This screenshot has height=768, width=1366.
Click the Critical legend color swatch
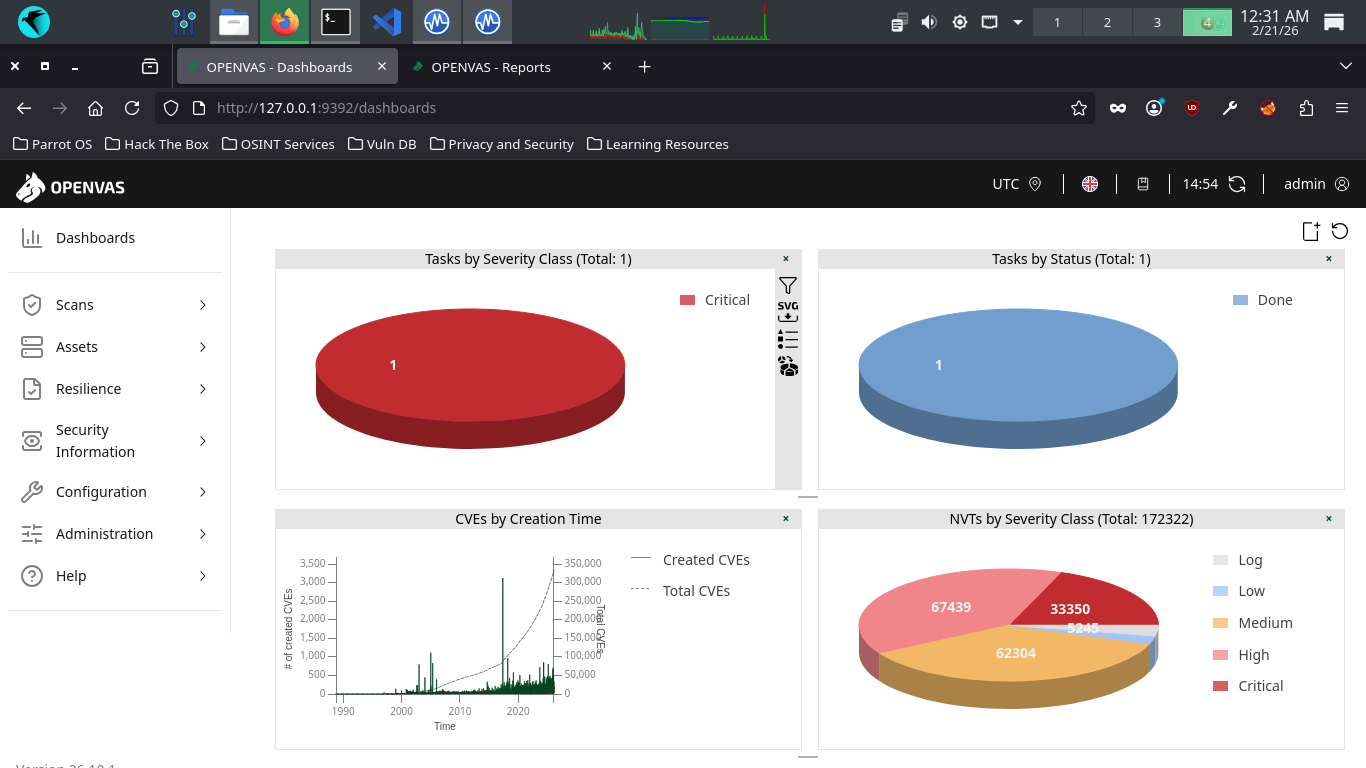click(x=687, y=300)
